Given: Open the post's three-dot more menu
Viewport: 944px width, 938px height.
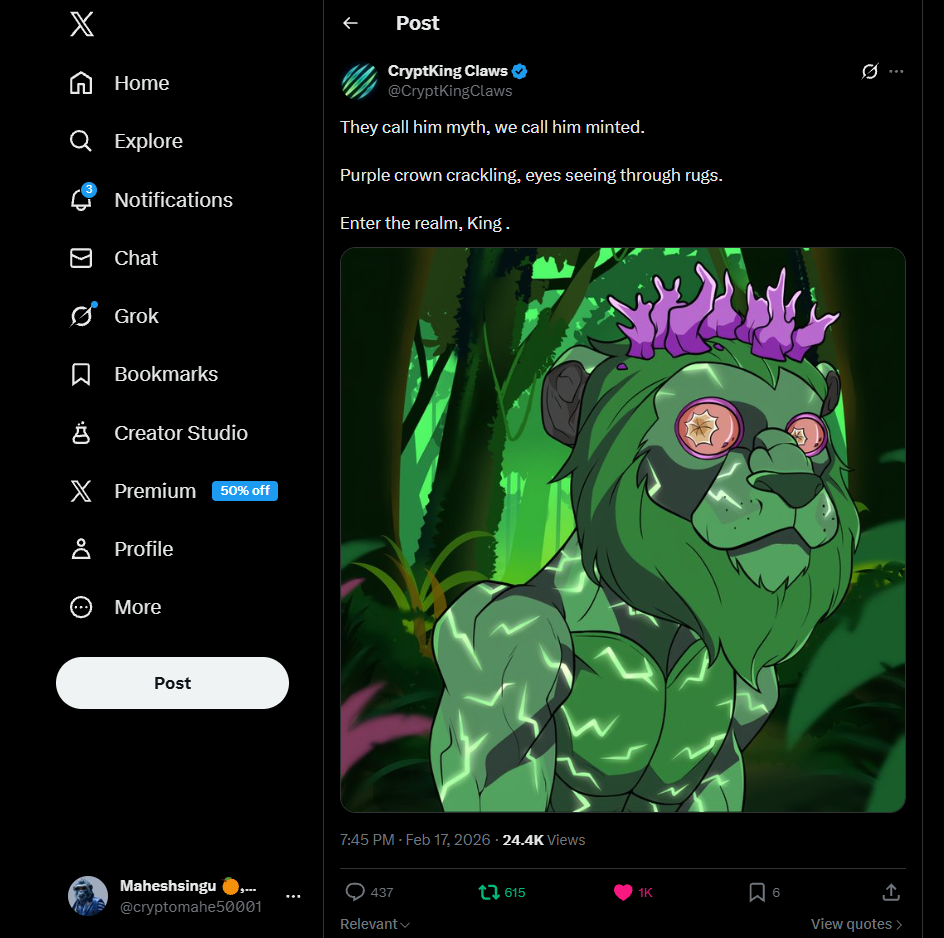Looking at the screenshot, I should 896,72.
